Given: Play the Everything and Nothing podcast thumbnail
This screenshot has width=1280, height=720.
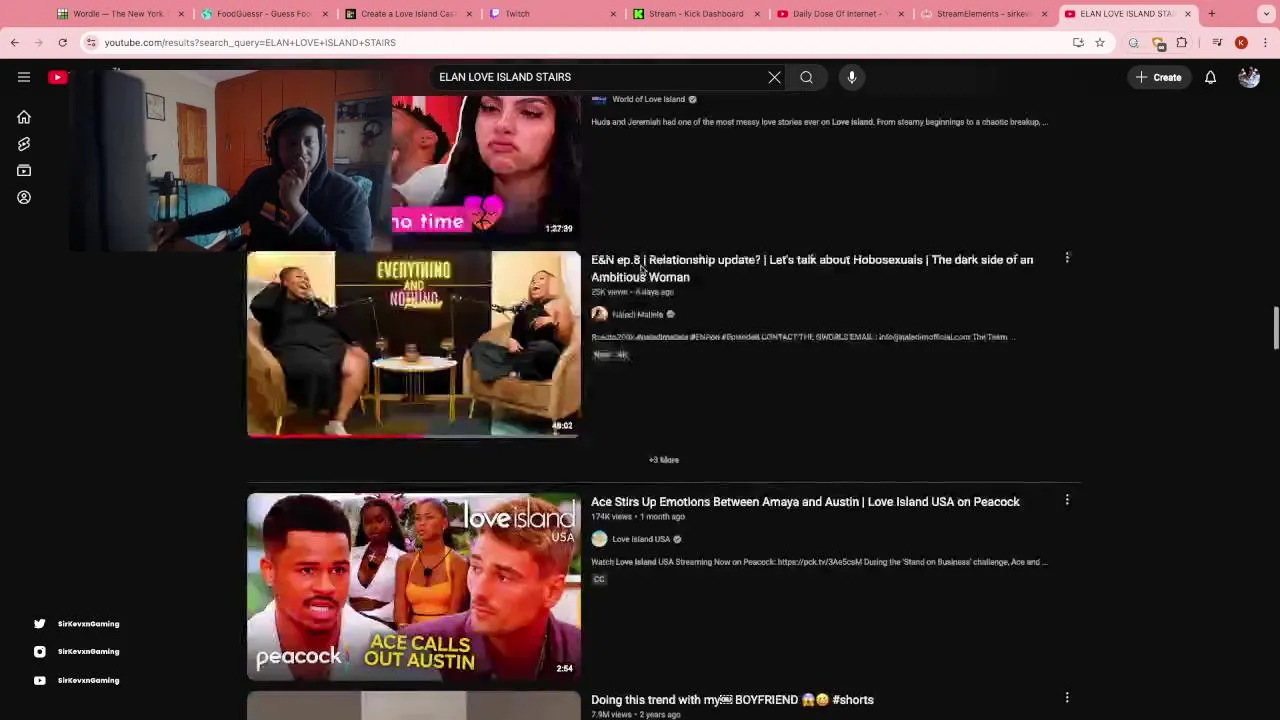Looking at the screenshot, I should click(x=414, y=344).
